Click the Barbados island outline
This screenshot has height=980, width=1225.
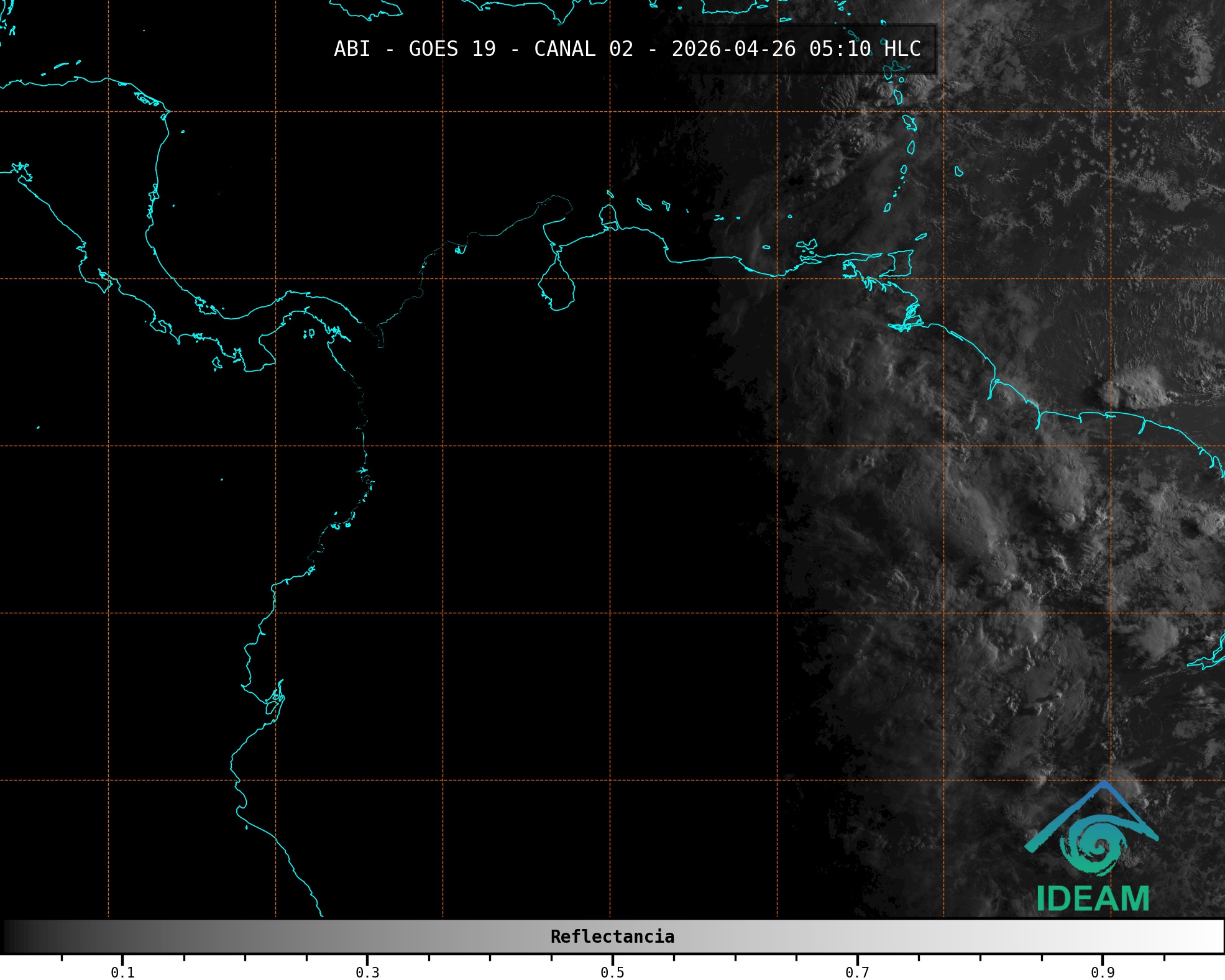[x=958, y=172]
